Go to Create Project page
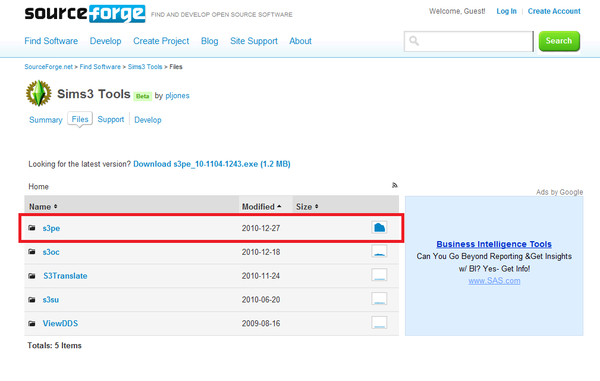The width and height of the screenshot is (600, 381). coord(161,41)
